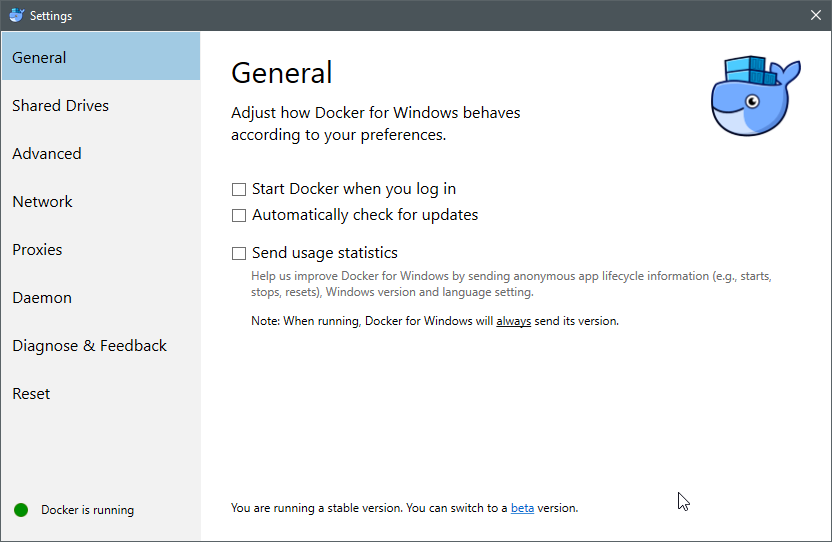
Task: Show the Daemon configuration tab
Action: (101, 297)
